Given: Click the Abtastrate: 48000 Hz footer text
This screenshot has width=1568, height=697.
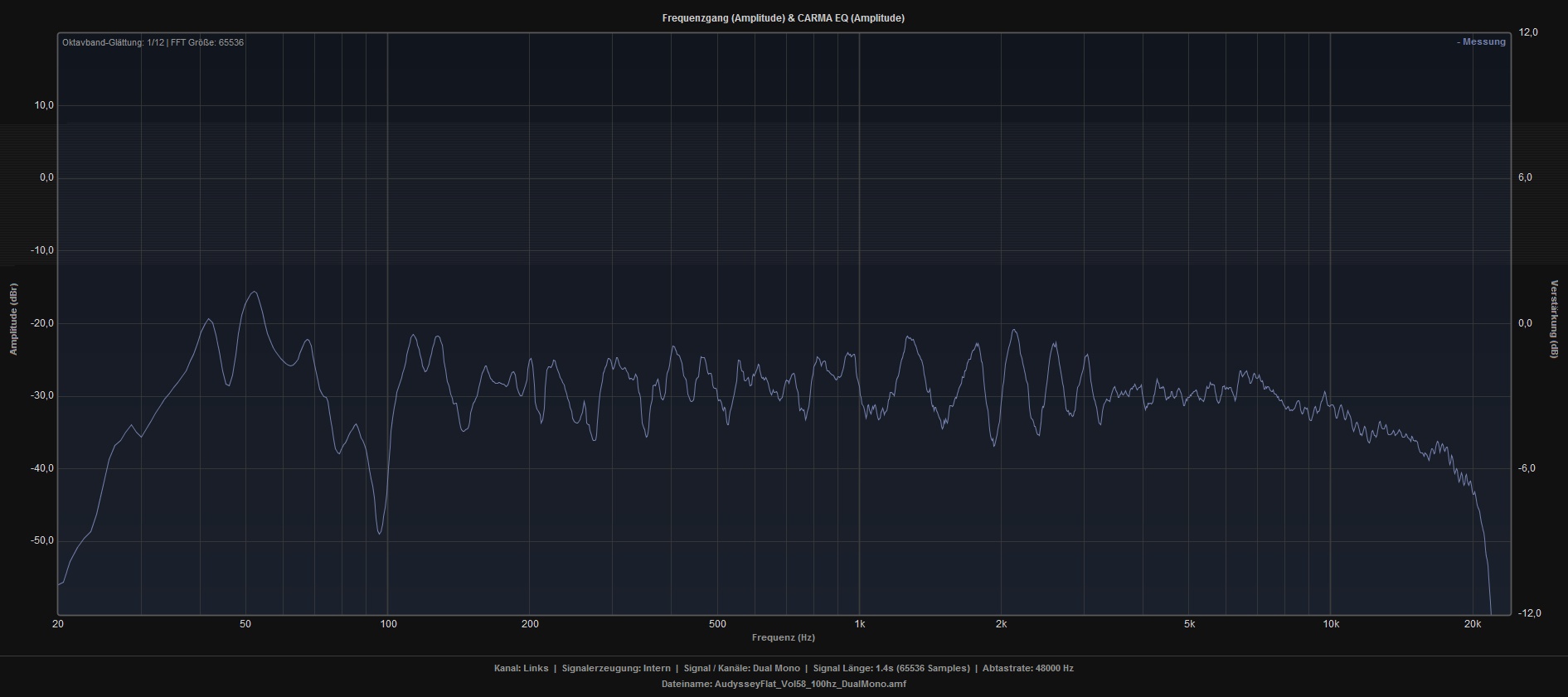Looking at the screenshot, I should pyautogui.click(x=1027, y=668).
